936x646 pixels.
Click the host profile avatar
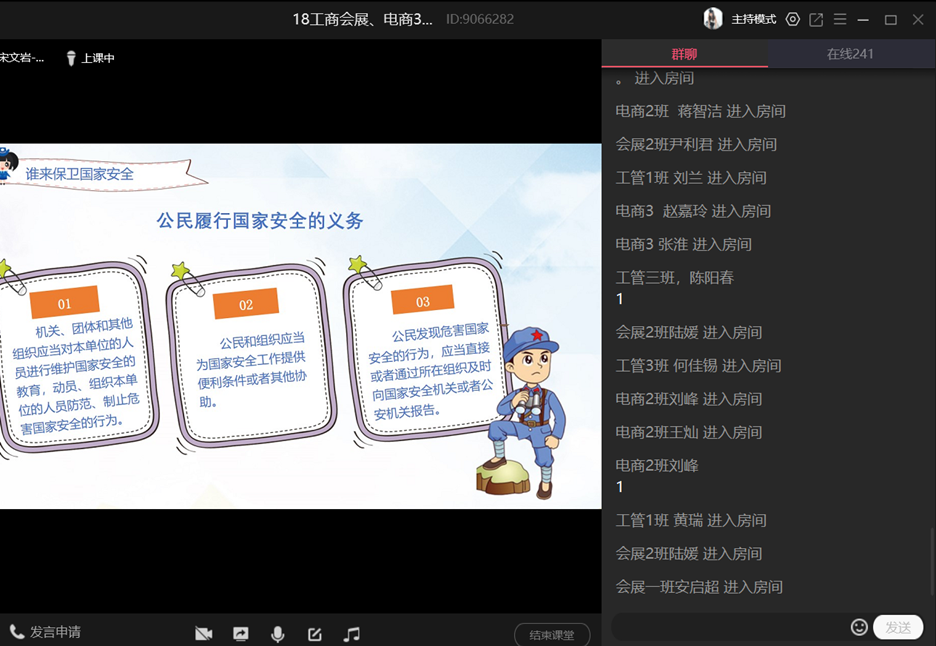click(x=713, y=19)
